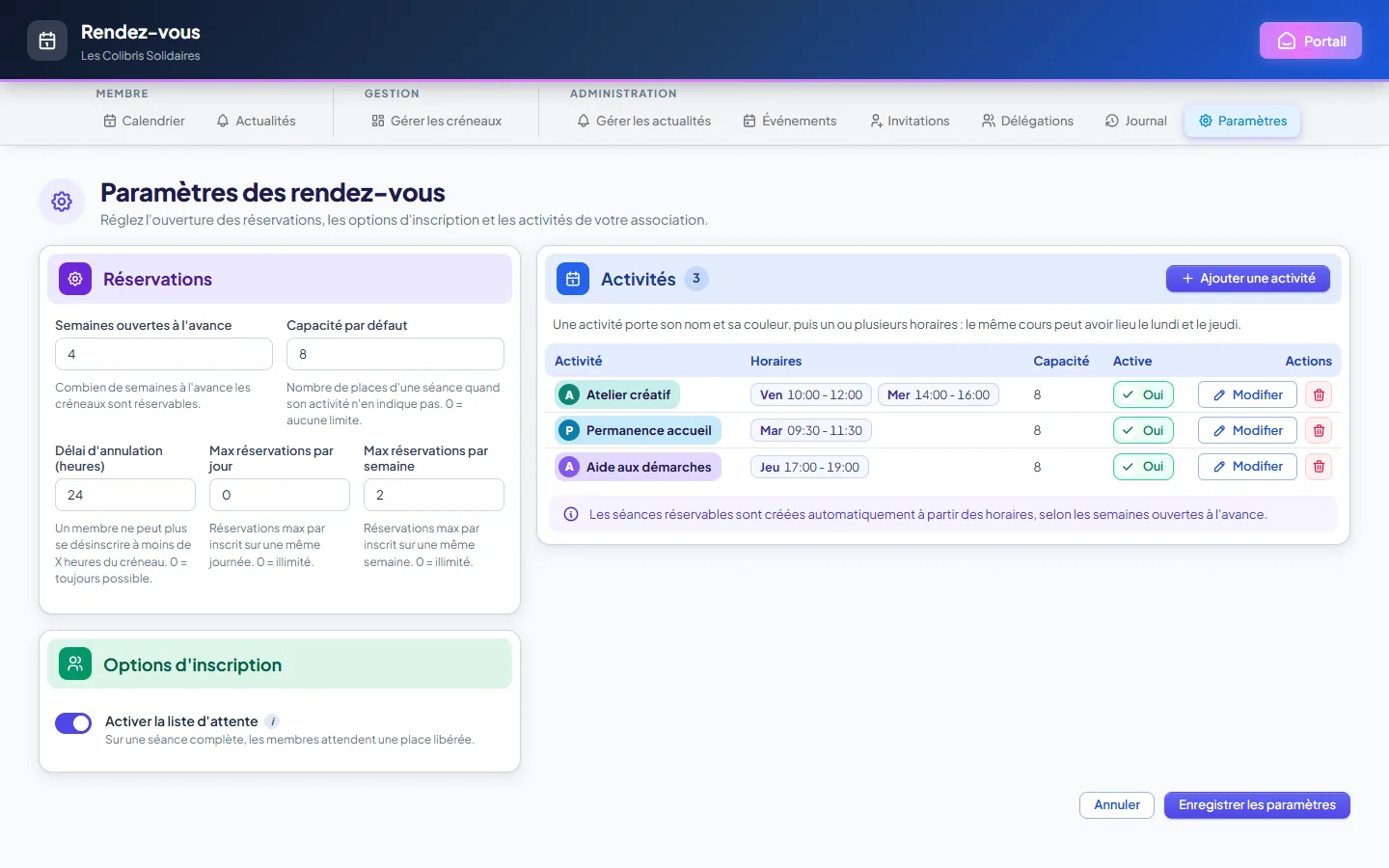
Task: Switch to the Délégations tab
Action: click(x=1027, y=121)
